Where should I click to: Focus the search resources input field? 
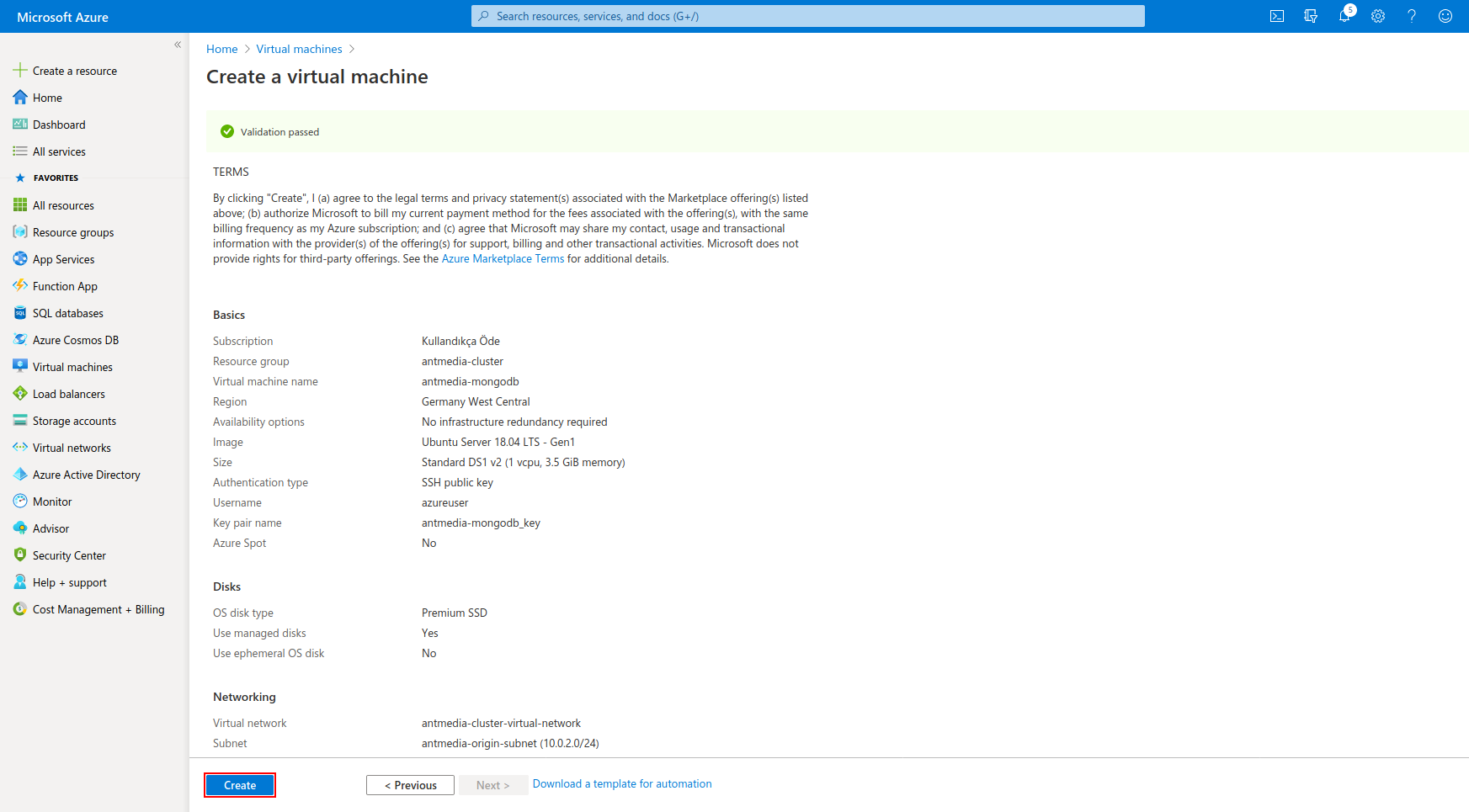click(808, 16)
